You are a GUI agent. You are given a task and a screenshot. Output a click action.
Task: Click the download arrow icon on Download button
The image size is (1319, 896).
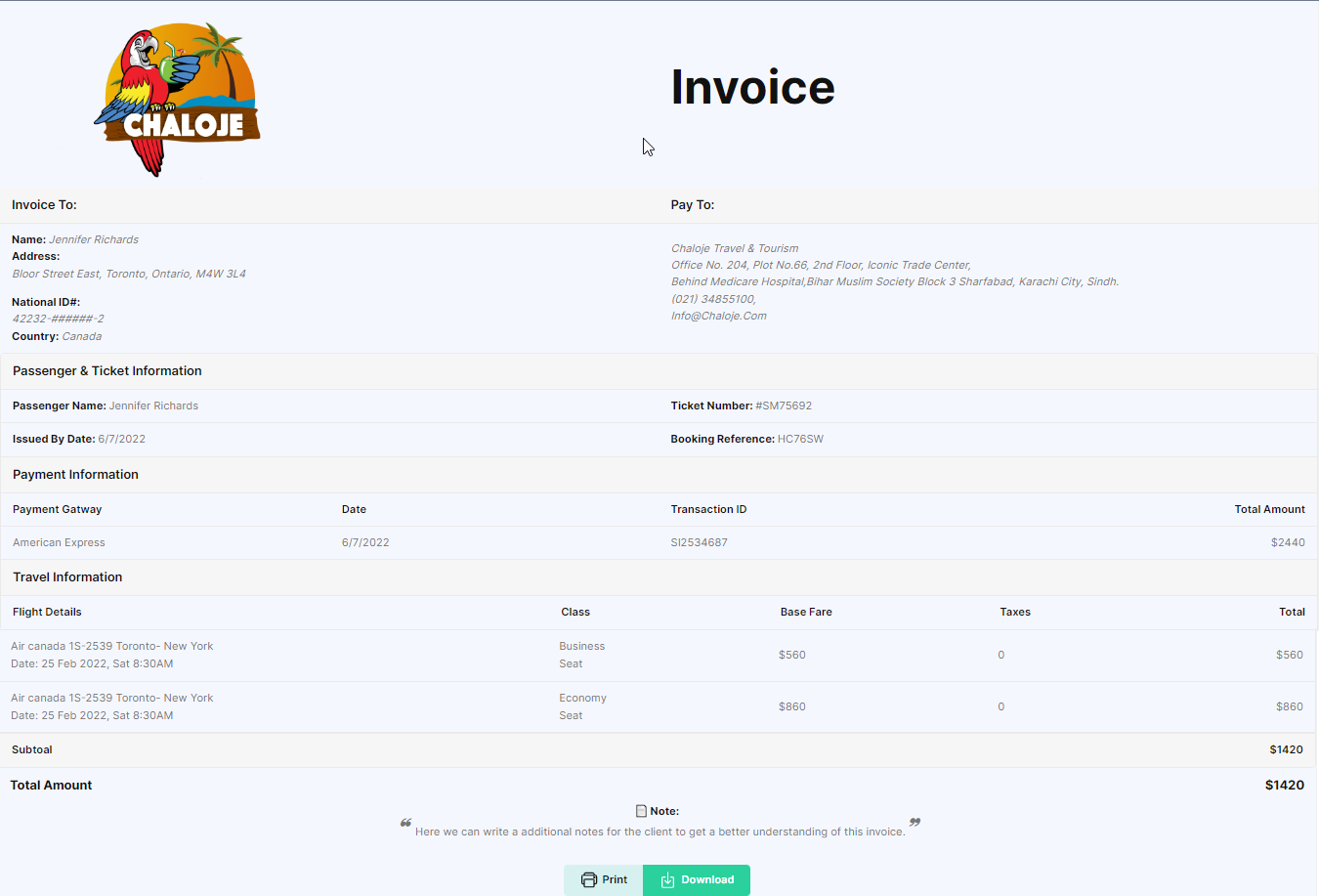tap(668, 879)
